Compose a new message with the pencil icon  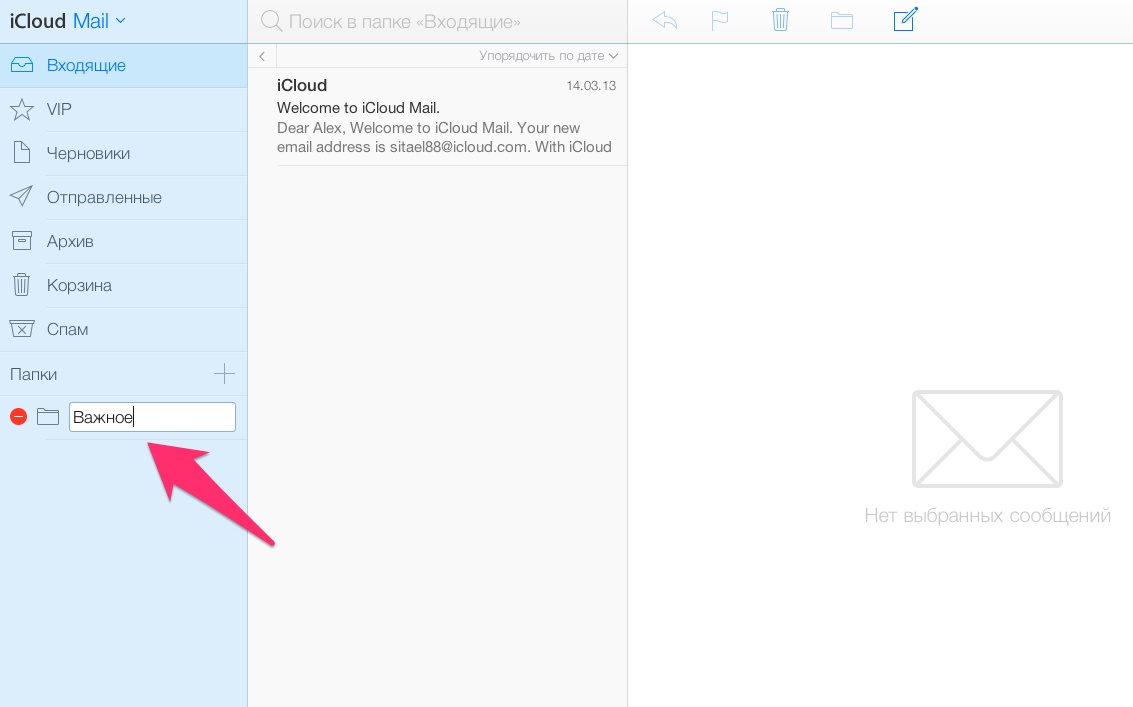[905, 19]
